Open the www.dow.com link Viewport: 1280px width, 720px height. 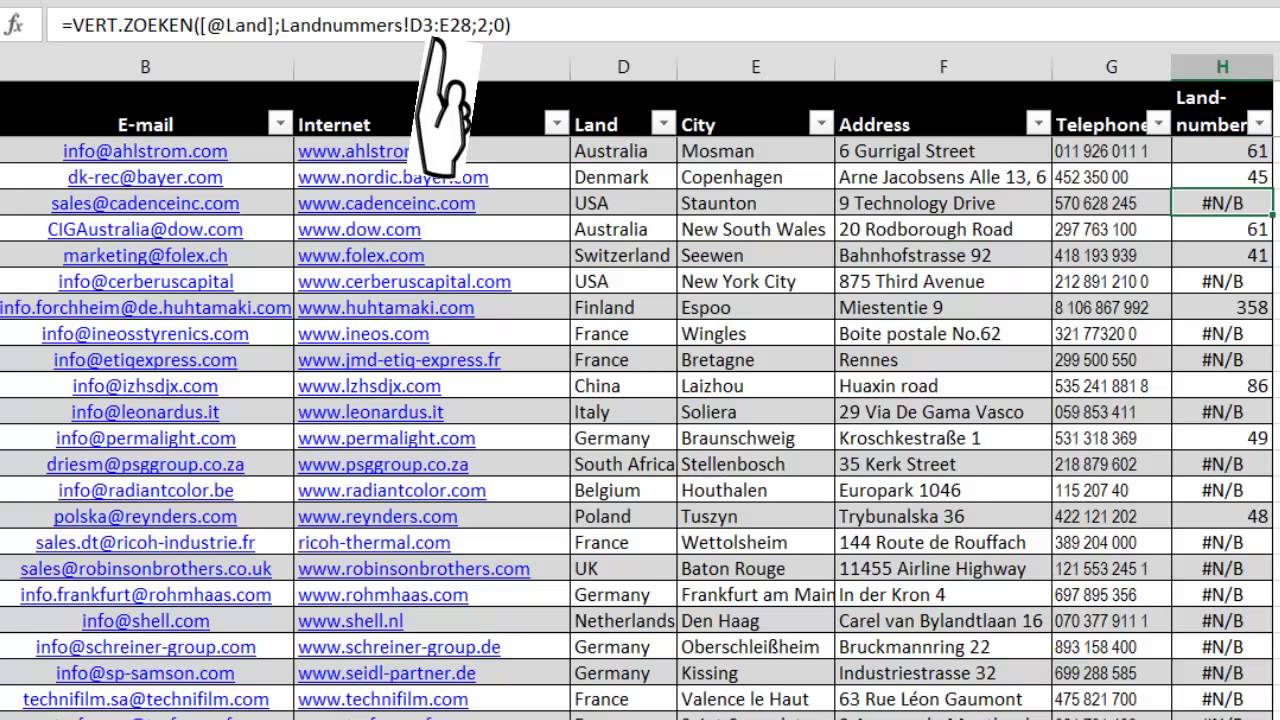click(359, 229)
